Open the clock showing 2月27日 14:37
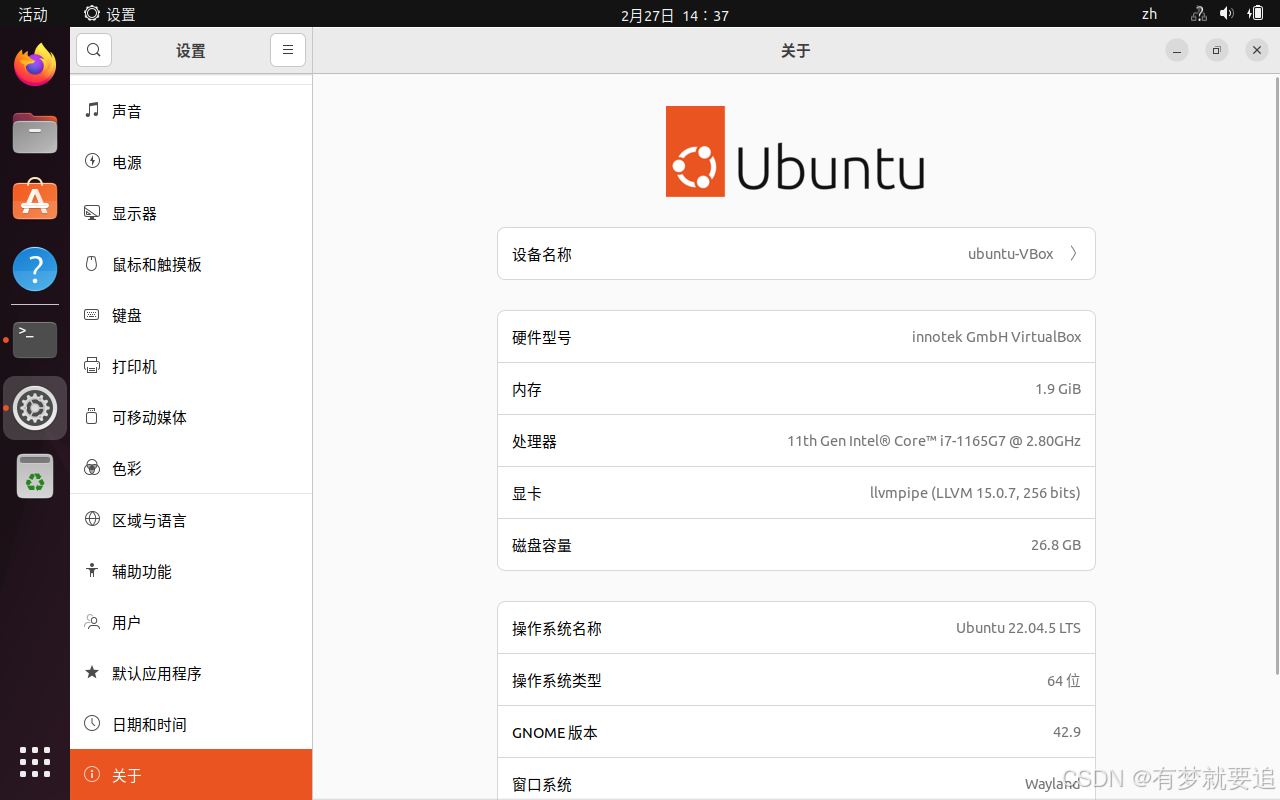The height and width of the screenshot is (800, 1280). pyautogui.click(x=675, y=15)
